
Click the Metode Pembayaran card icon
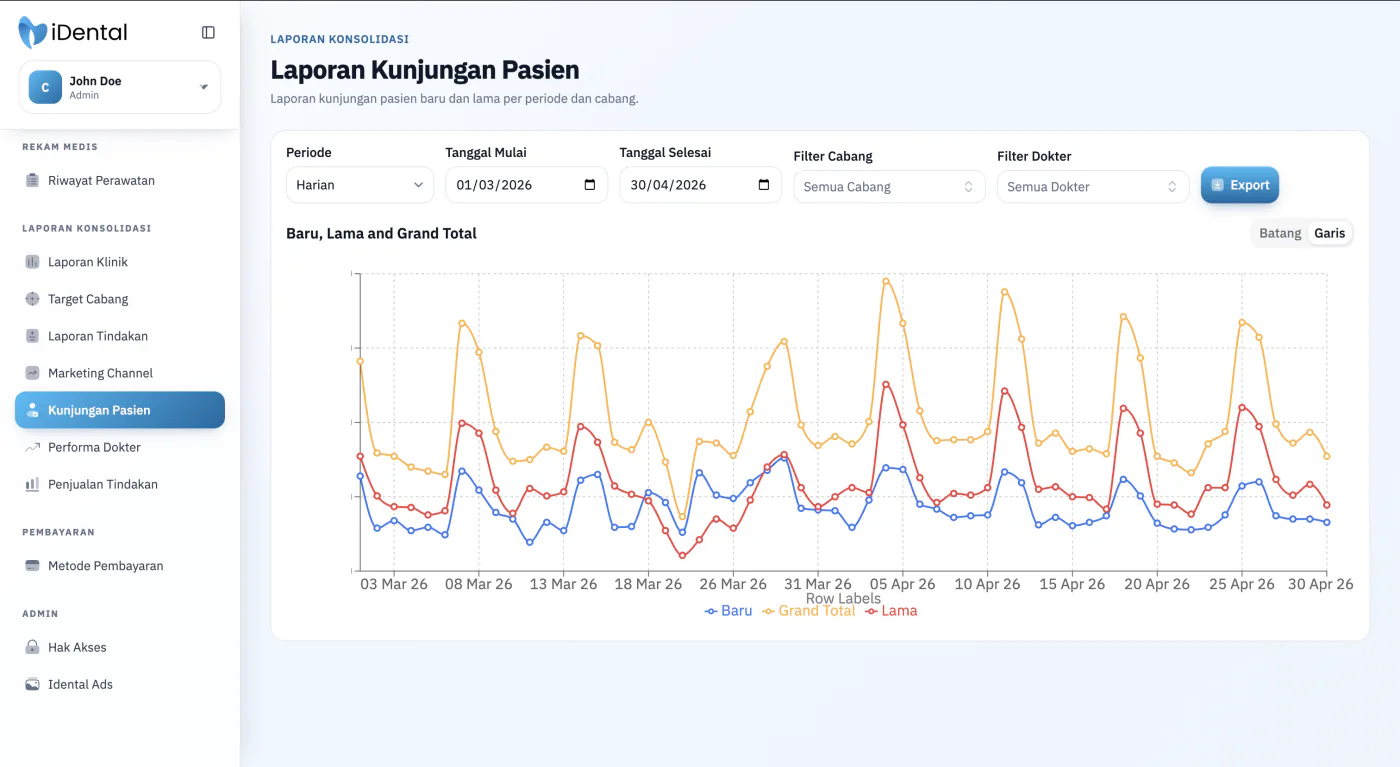(x=32, y=566)
